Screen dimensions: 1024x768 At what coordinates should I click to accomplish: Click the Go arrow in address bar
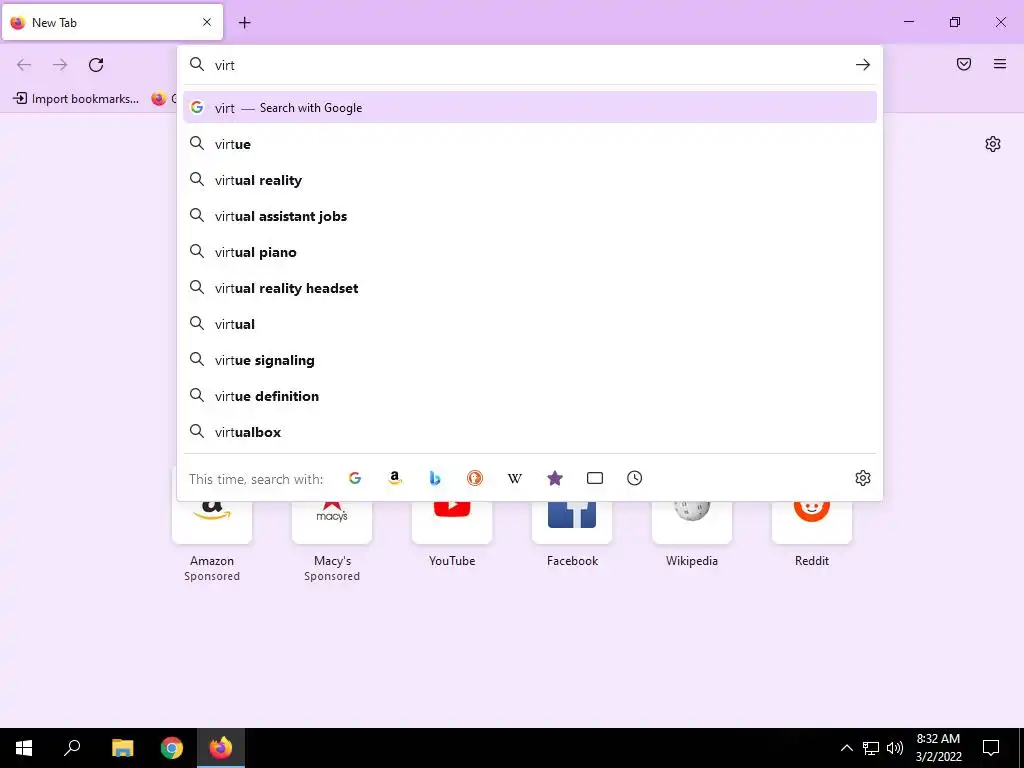tap(863, 65)
